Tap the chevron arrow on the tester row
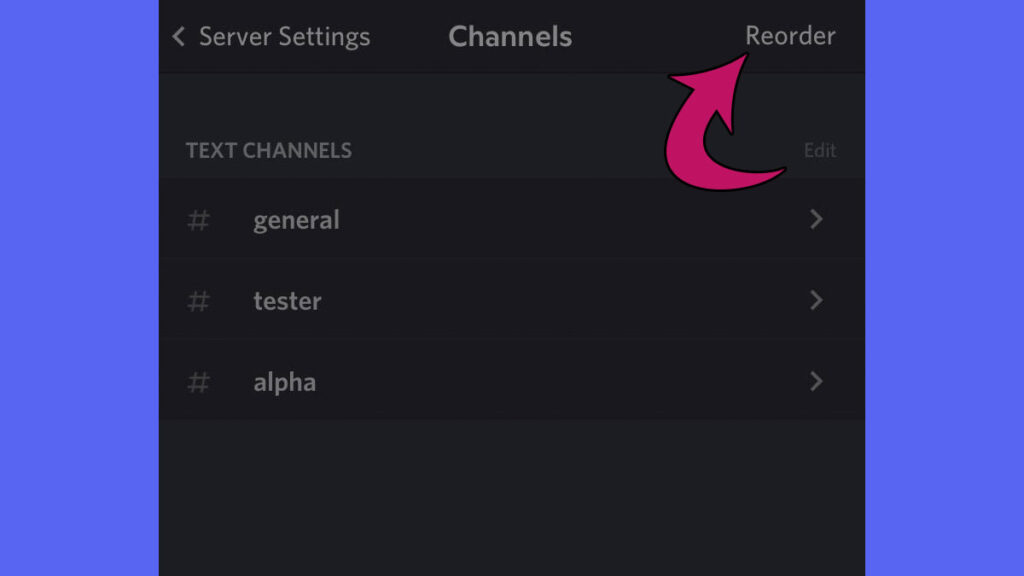The image size is (1024, 576). coord(816,301)
